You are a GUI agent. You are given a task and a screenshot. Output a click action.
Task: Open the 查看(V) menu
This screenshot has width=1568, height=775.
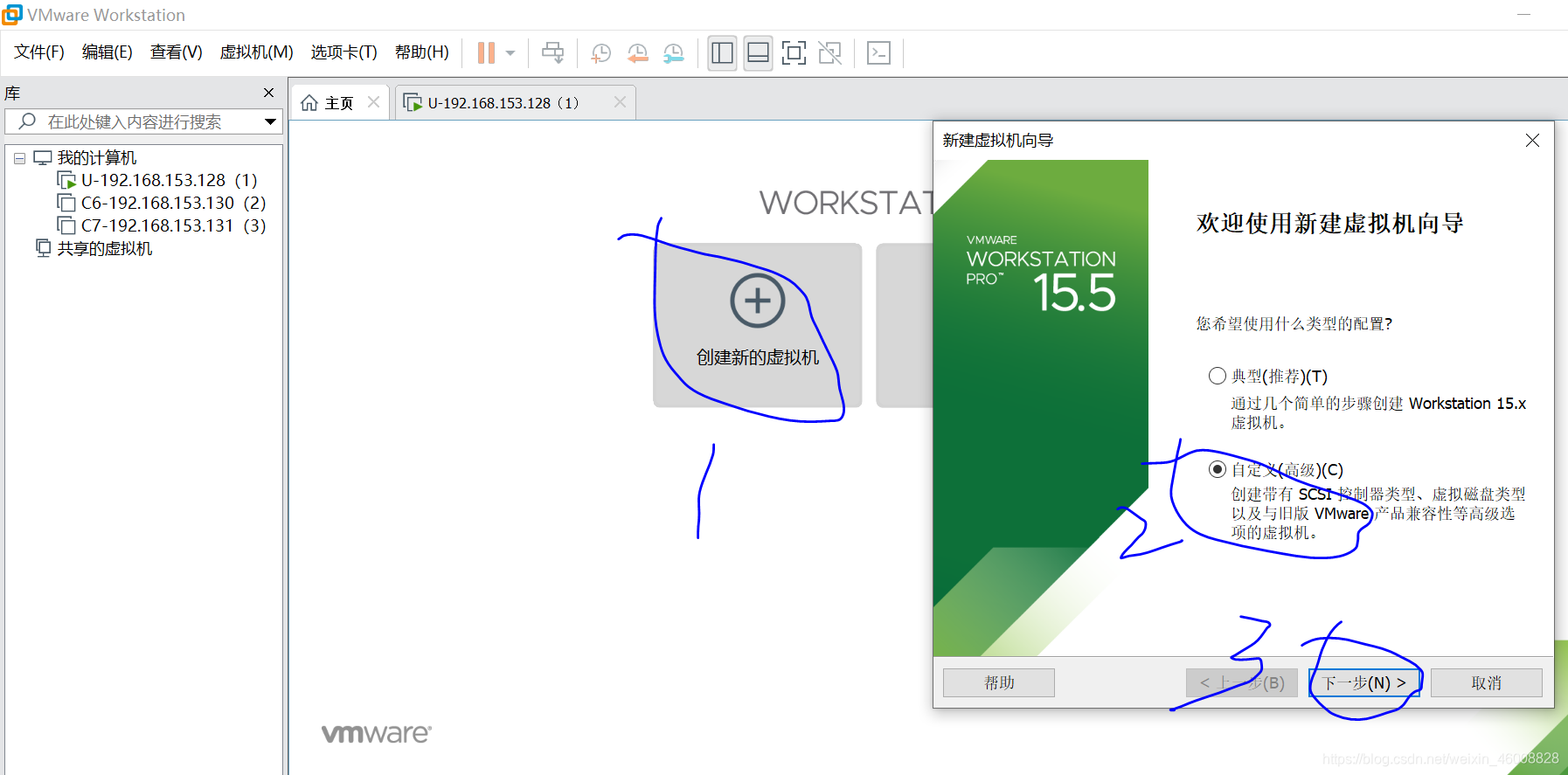pos(177,52)
